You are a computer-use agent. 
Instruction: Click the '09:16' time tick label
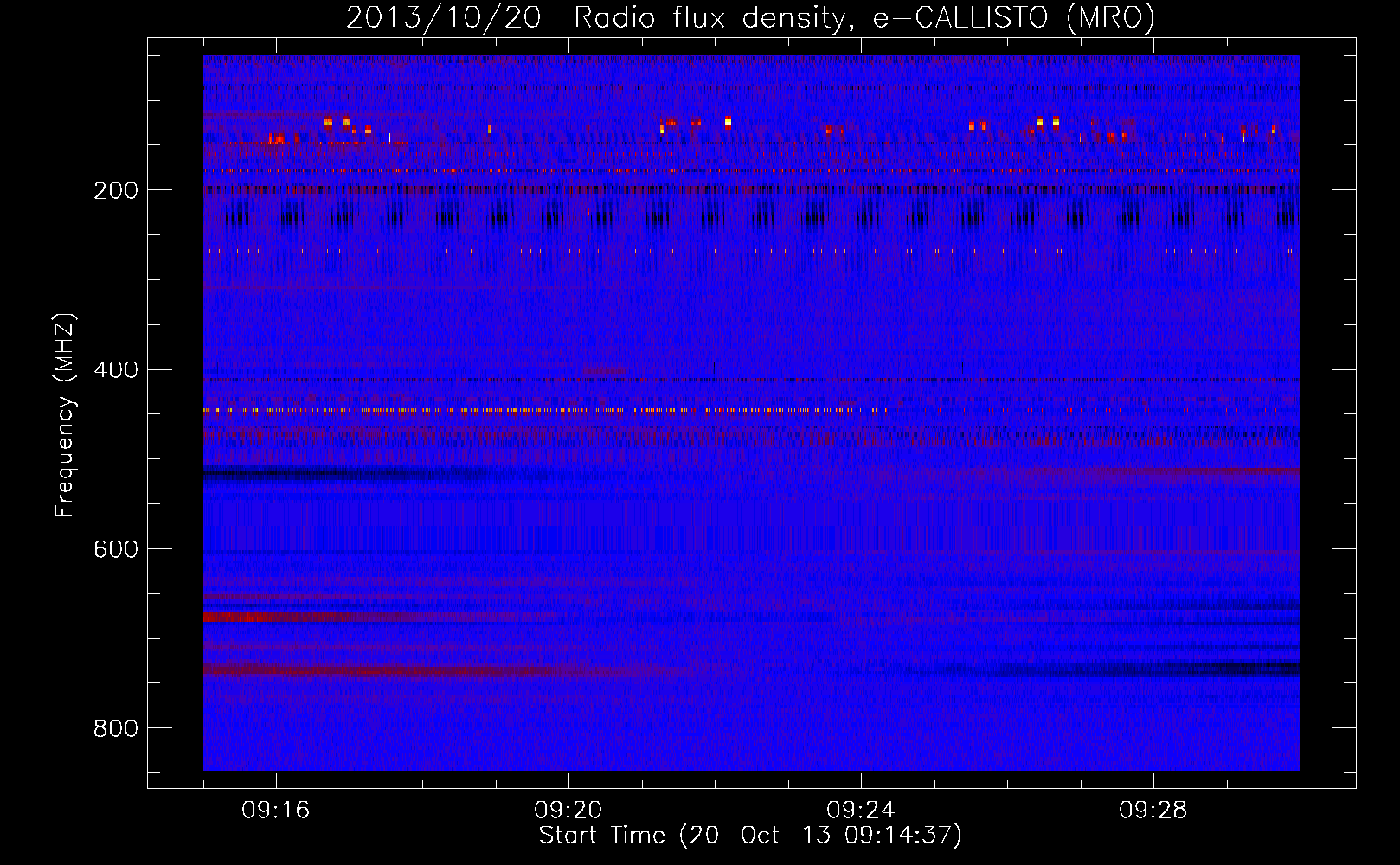click(x=276, y=811)
